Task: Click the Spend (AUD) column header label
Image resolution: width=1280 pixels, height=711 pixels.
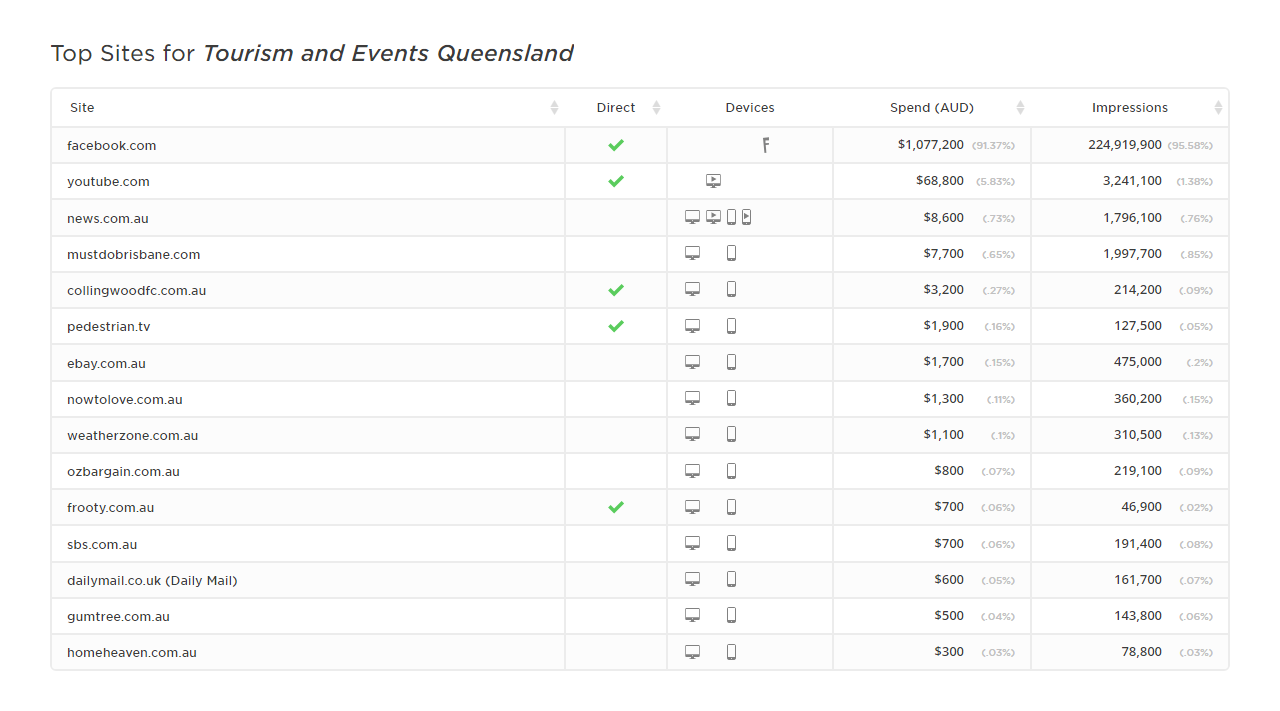Action: point(932,108)
